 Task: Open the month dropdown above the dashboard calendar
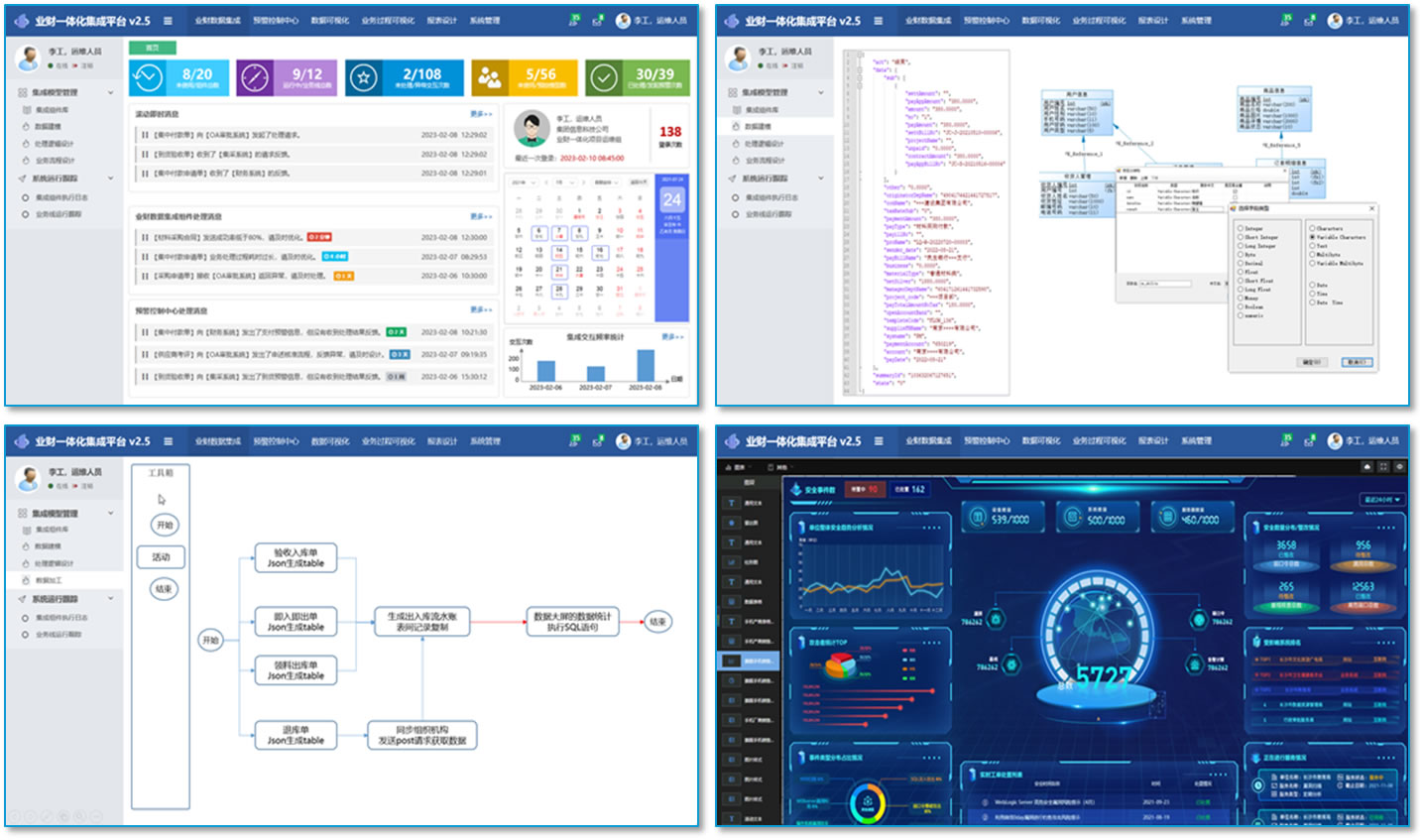coord(563,182)
